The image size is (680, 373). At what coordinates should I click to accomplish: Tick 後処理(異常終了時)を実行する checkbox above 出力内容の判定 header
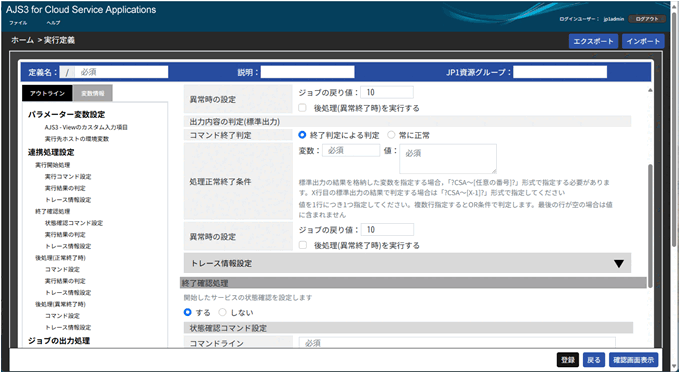point(303,108)
